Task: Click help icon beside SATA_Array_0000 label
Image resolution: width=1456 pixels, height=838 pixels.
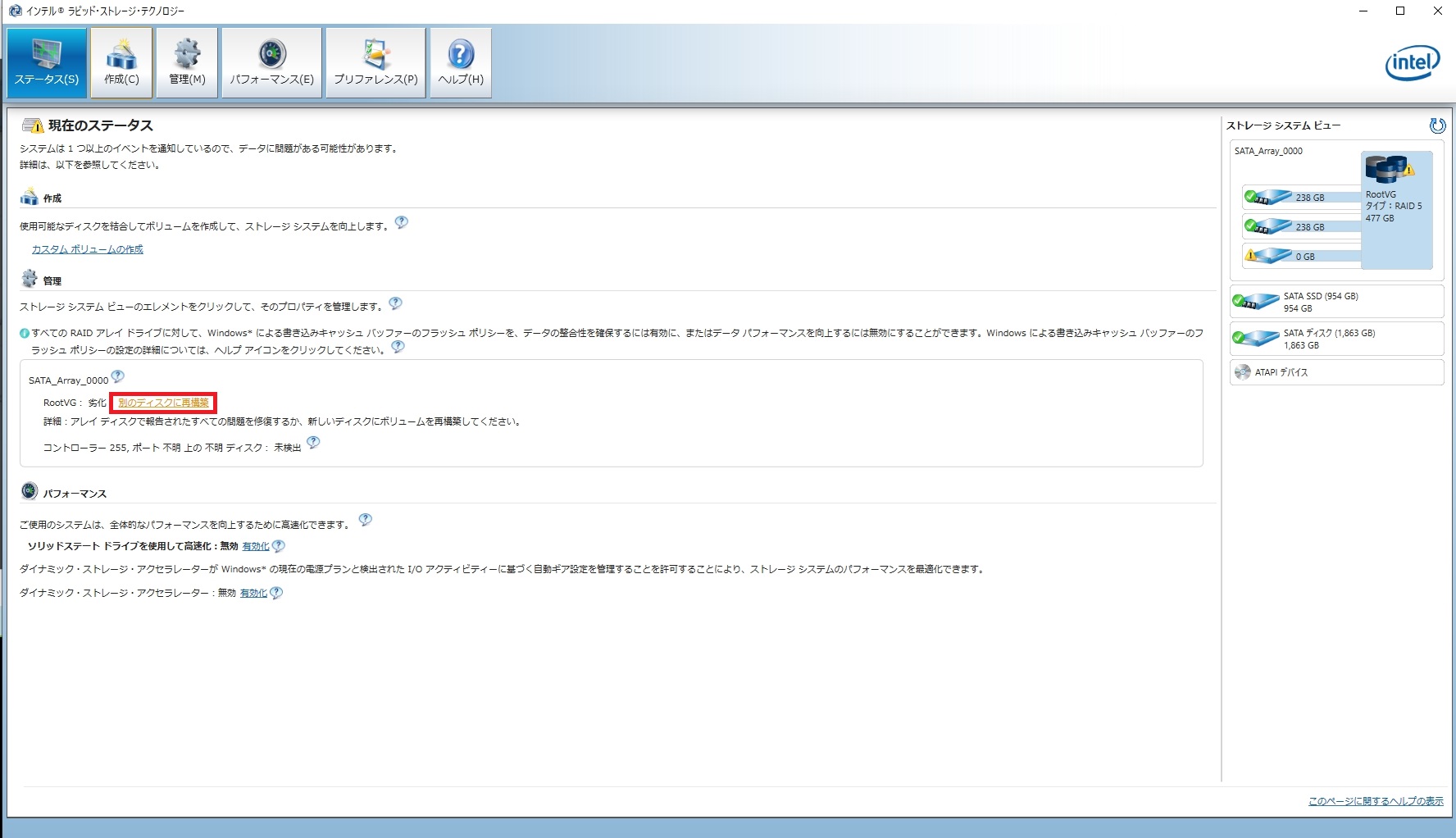Action: (x=117, y=376)
